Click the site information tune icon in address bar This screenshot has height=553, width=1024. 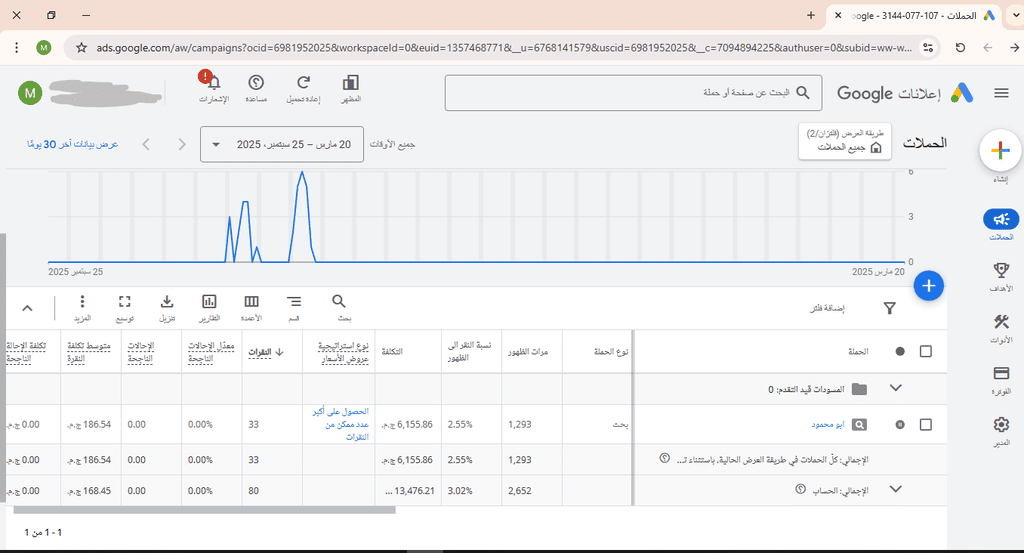click(927, 48)
